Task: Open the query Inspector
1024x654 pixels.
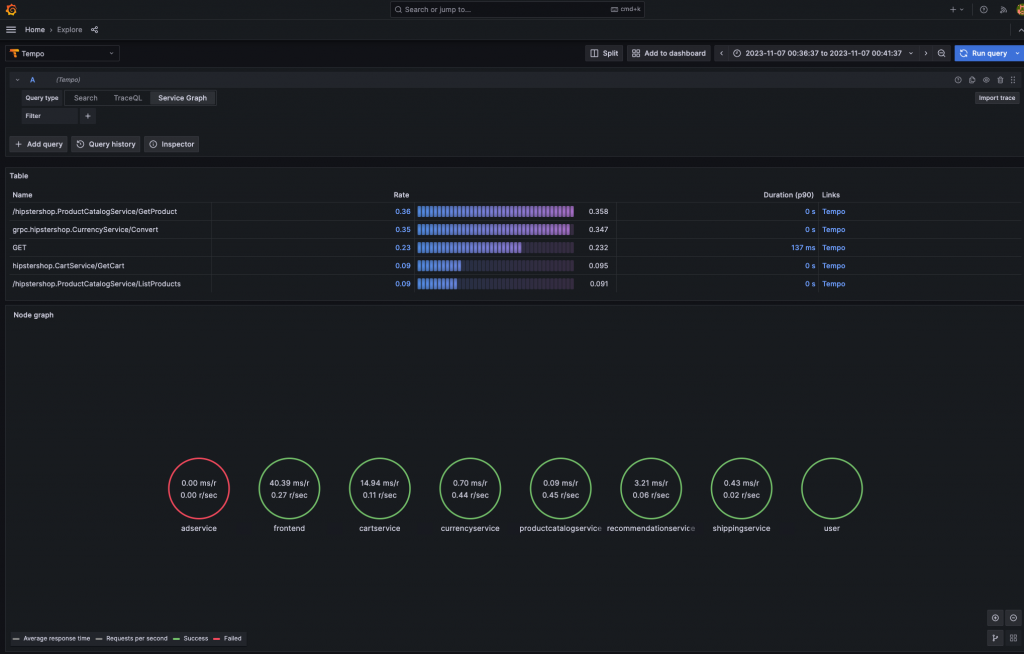Action: pos(172,144)
